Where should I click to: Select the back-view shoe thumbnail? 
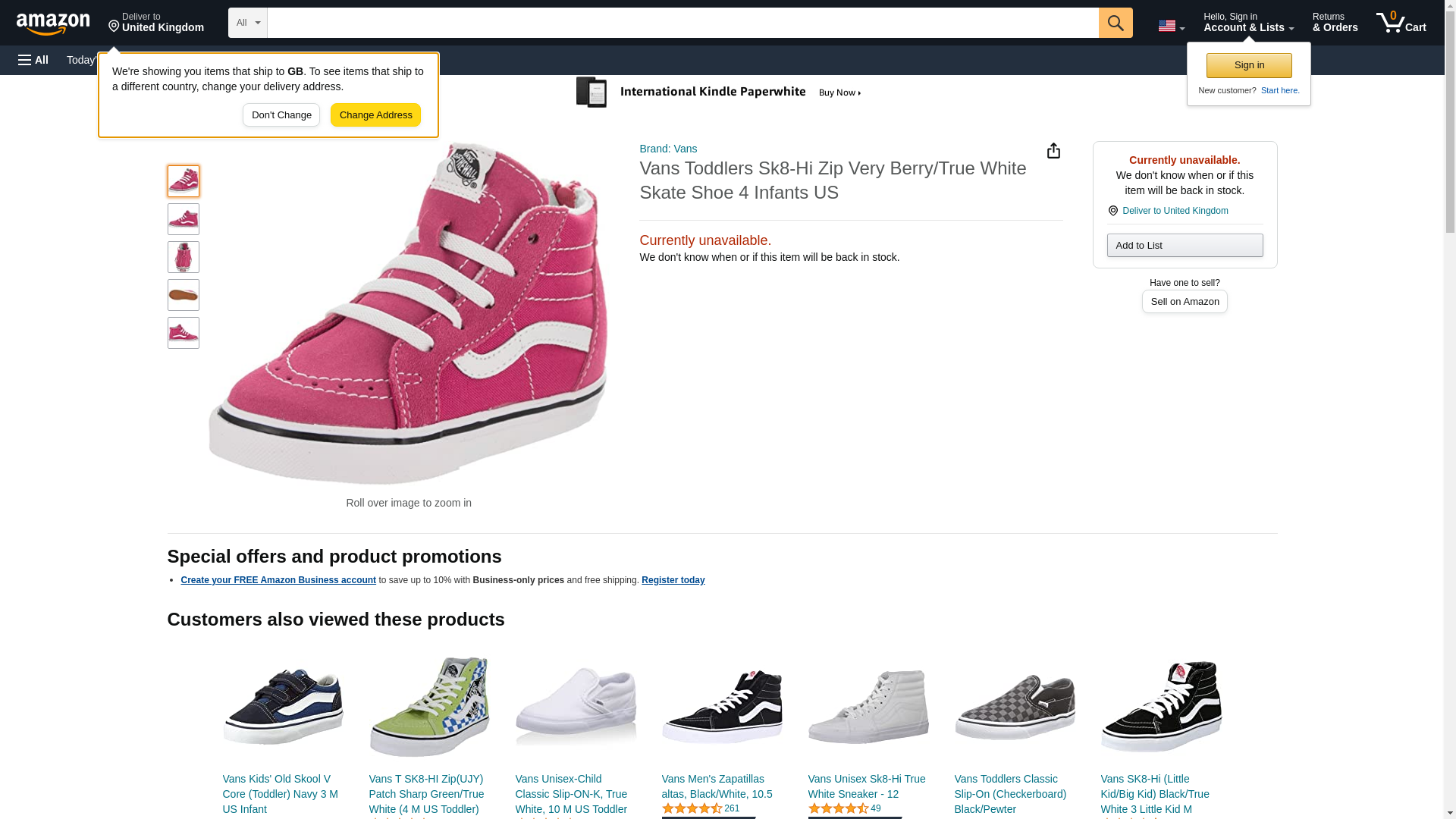(183, 257)
